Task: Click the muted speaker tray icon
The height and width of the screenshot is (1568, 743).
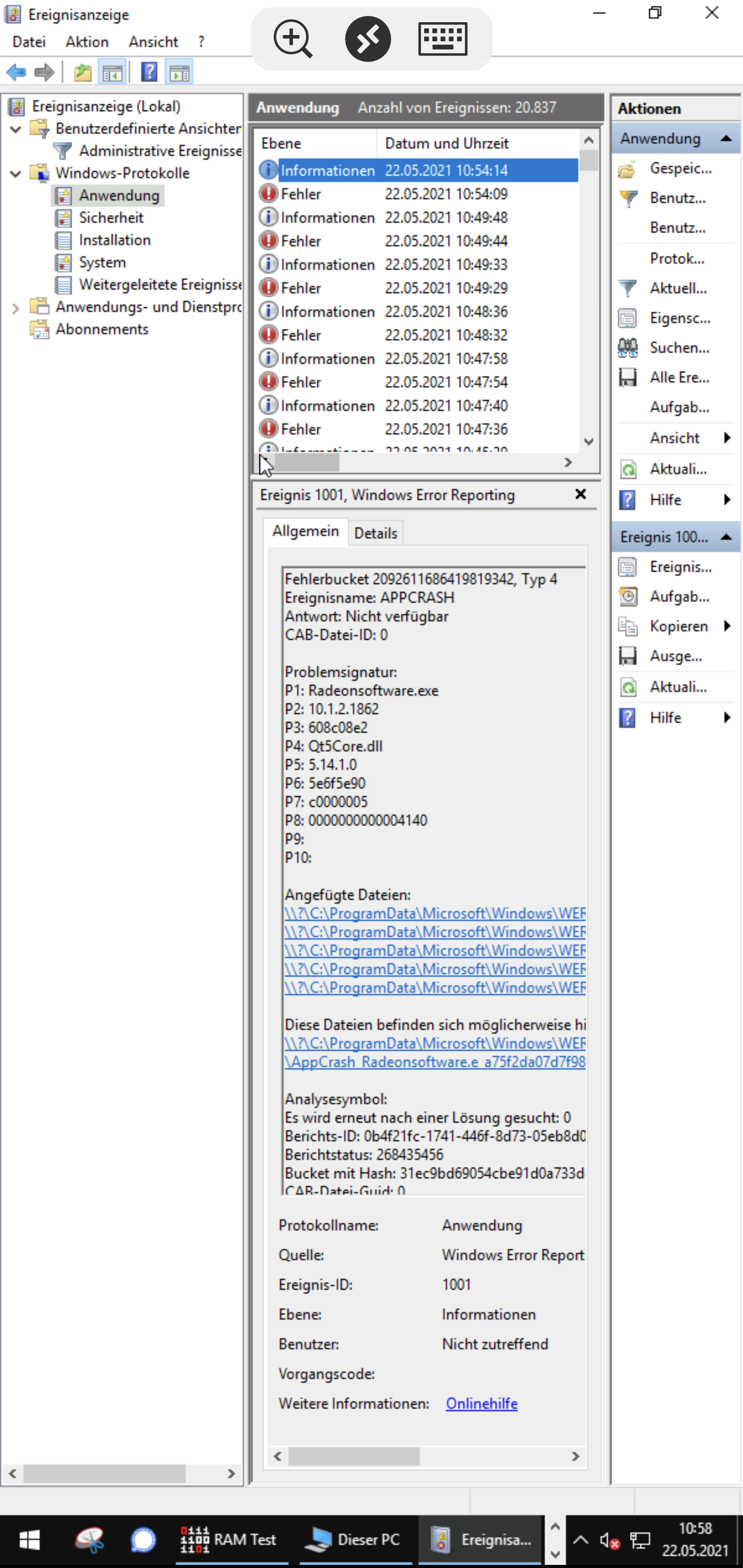Action: (x=609, y=1541)
